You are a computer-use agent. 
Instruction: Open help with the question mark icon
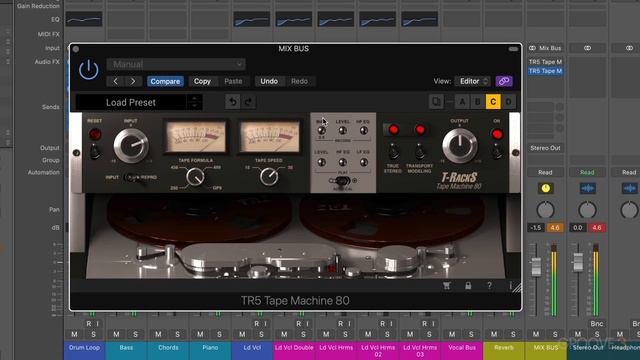tap(489, 286)
